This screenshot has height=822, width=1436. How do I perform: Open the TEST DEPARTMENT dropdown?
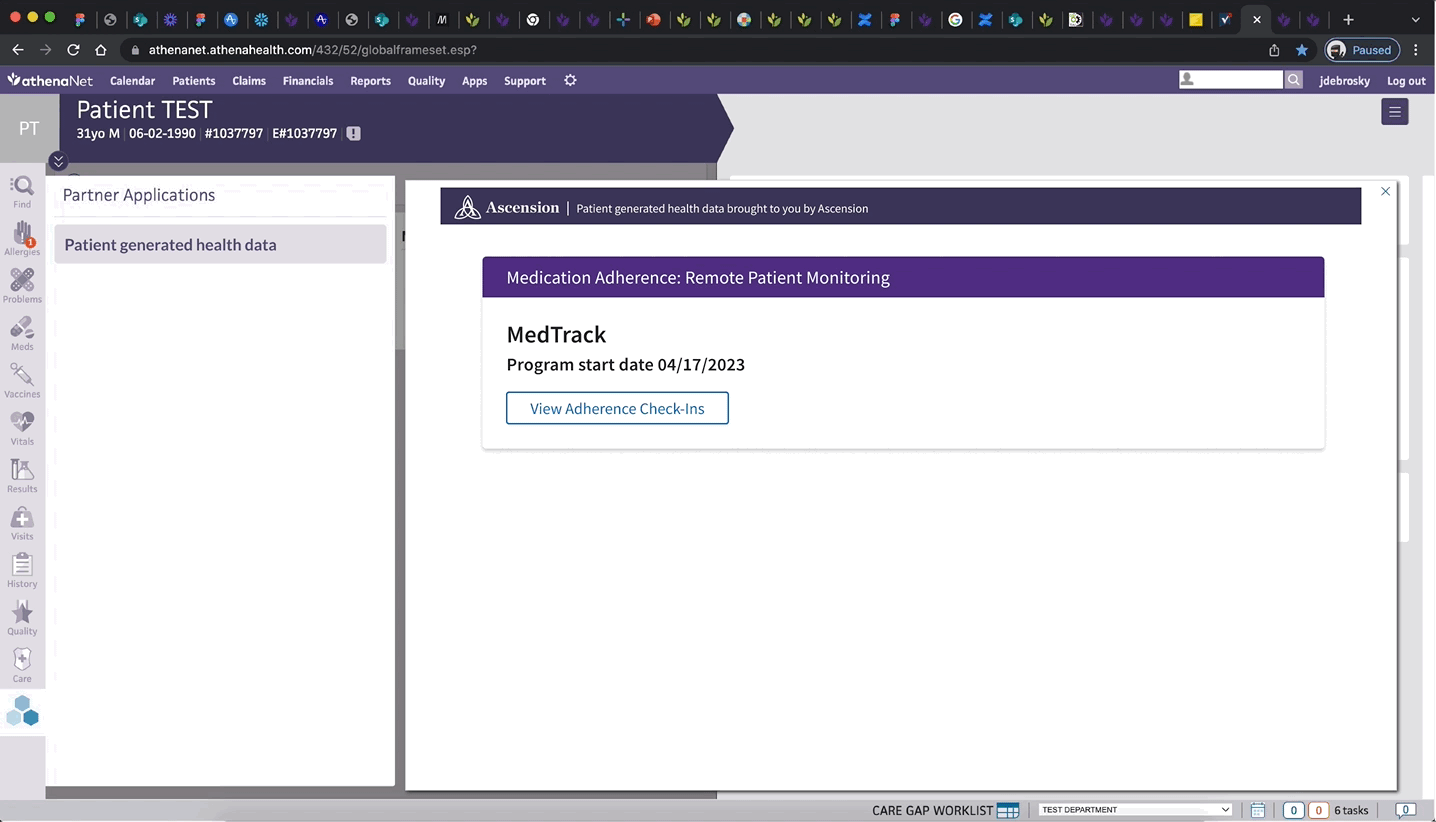[1135, 810]
